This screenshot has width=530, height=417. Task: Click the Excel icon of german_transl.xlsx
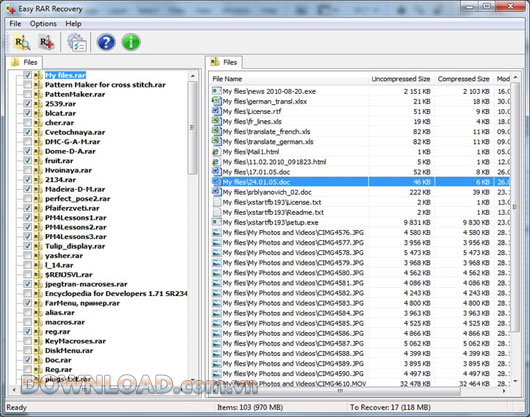(216, 101)
